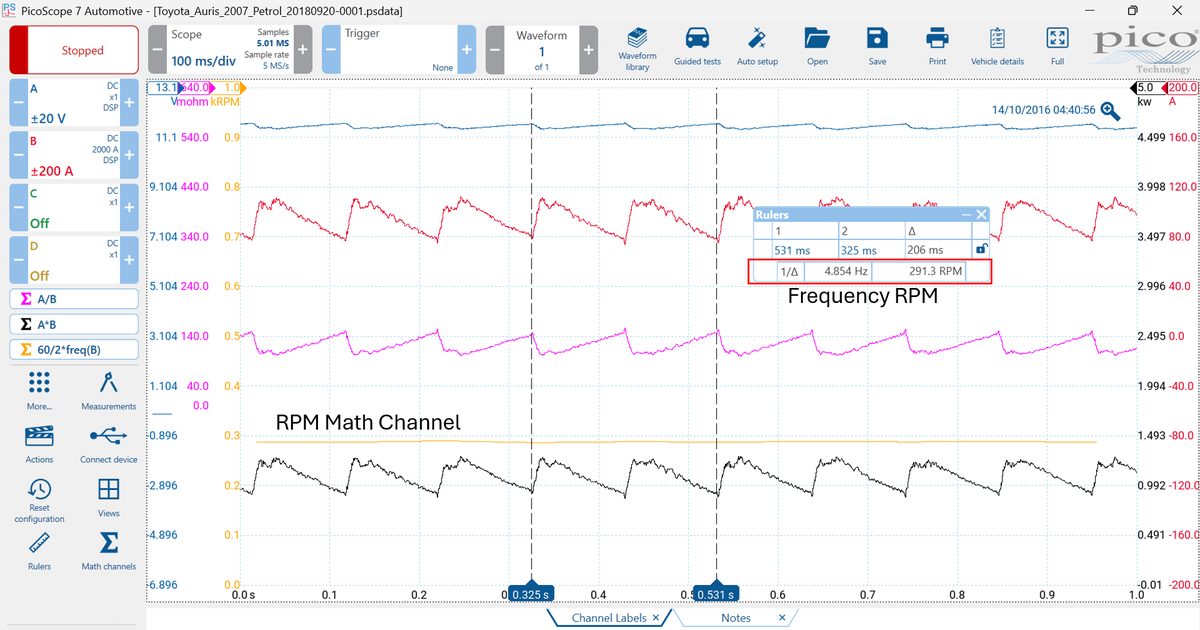Click the Trigger minus button
The width and height of the screenshot is (1200, 630).
point(331,49)
